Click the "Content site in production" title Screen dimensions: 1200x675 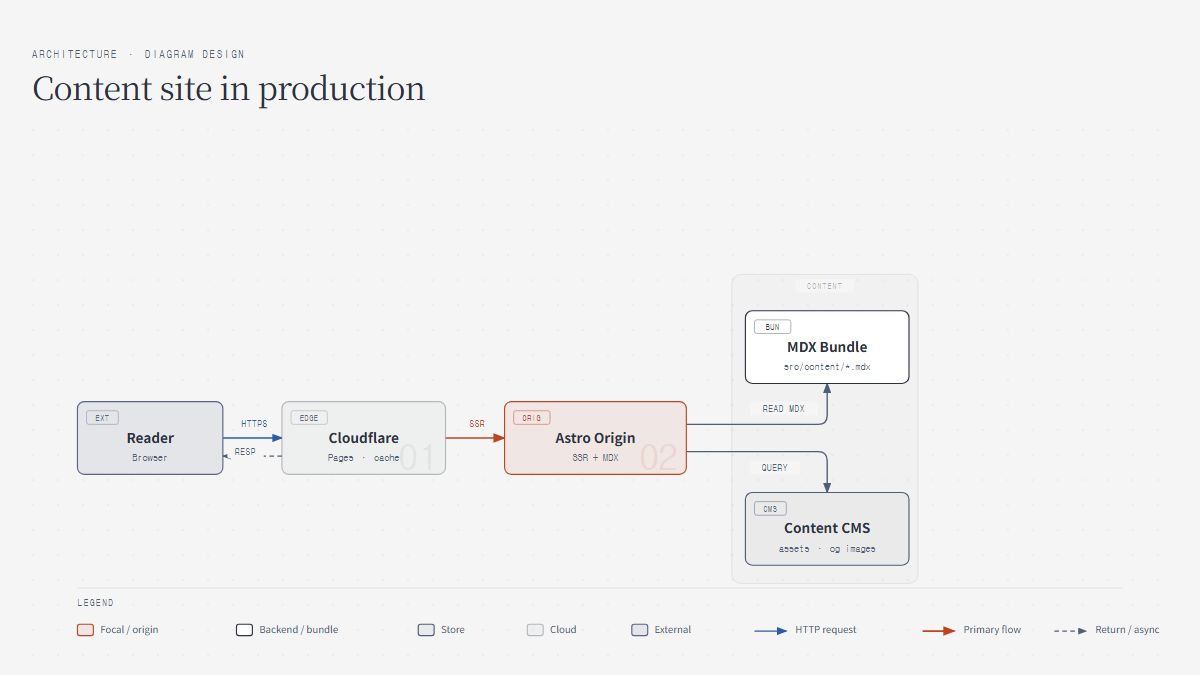tap(229, 89)
